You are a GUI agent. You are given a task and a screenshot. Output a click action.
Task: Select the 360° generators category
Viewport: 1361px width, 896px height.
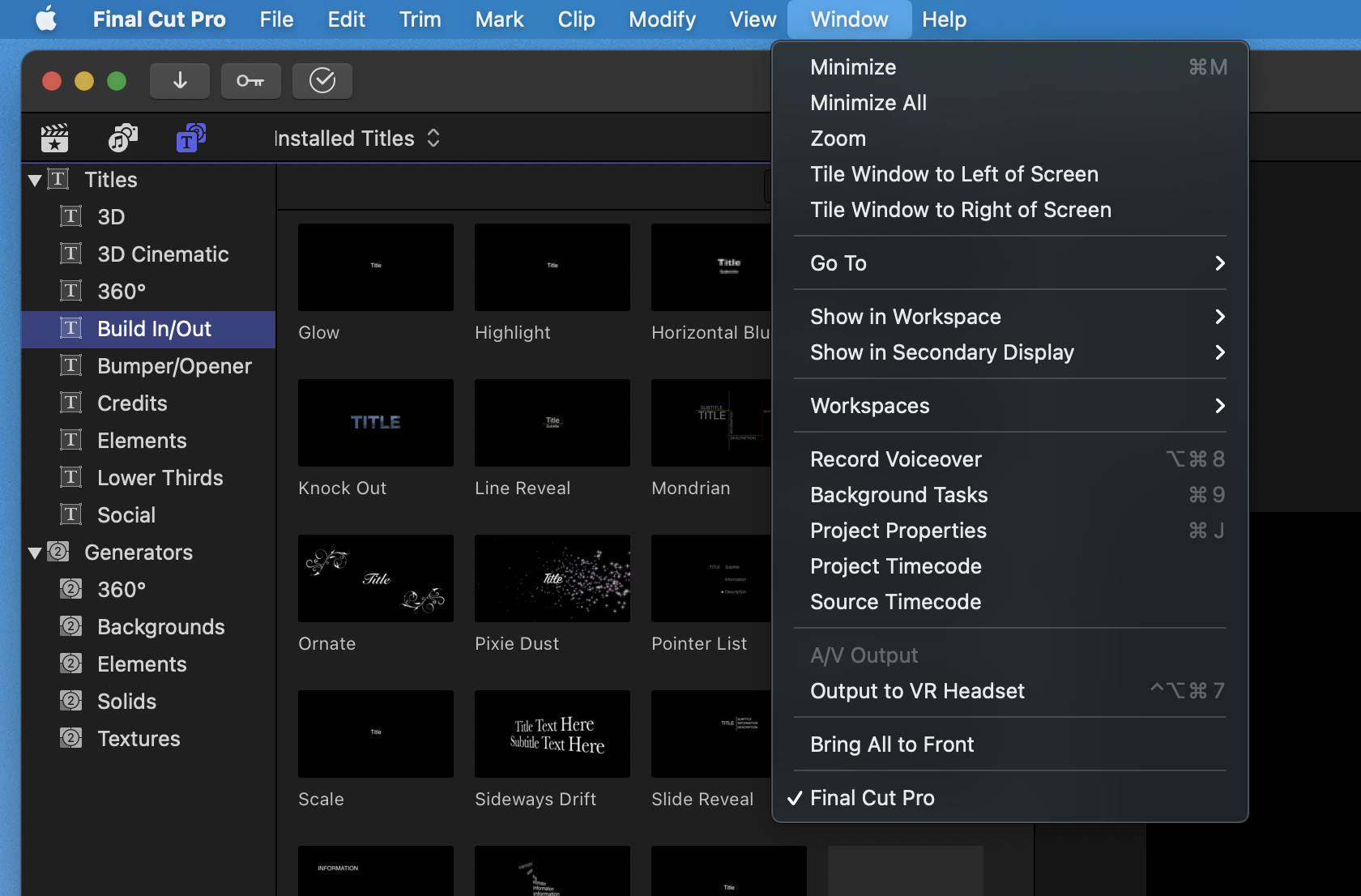(x=148, y=590)
